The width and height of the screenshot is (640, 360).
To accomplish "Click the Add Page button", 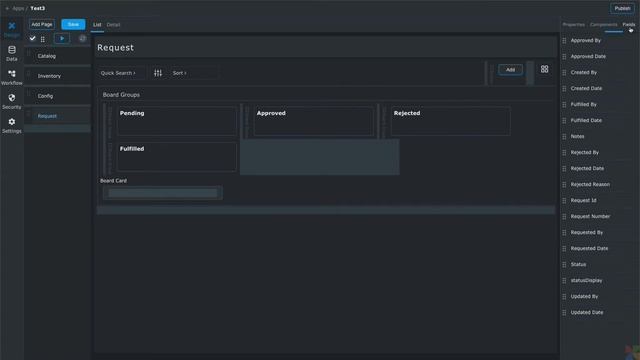I will click(42, 24).
